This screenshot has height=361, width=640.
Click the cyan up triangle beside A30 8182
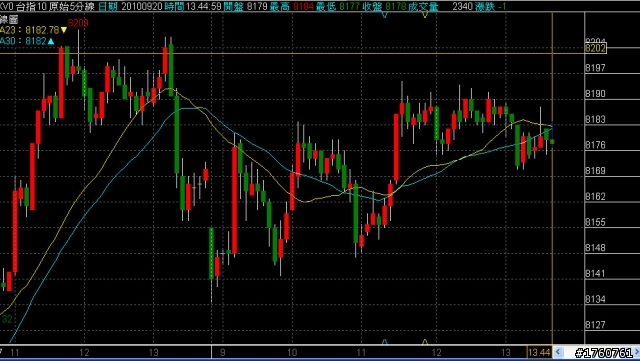point(51,41)
